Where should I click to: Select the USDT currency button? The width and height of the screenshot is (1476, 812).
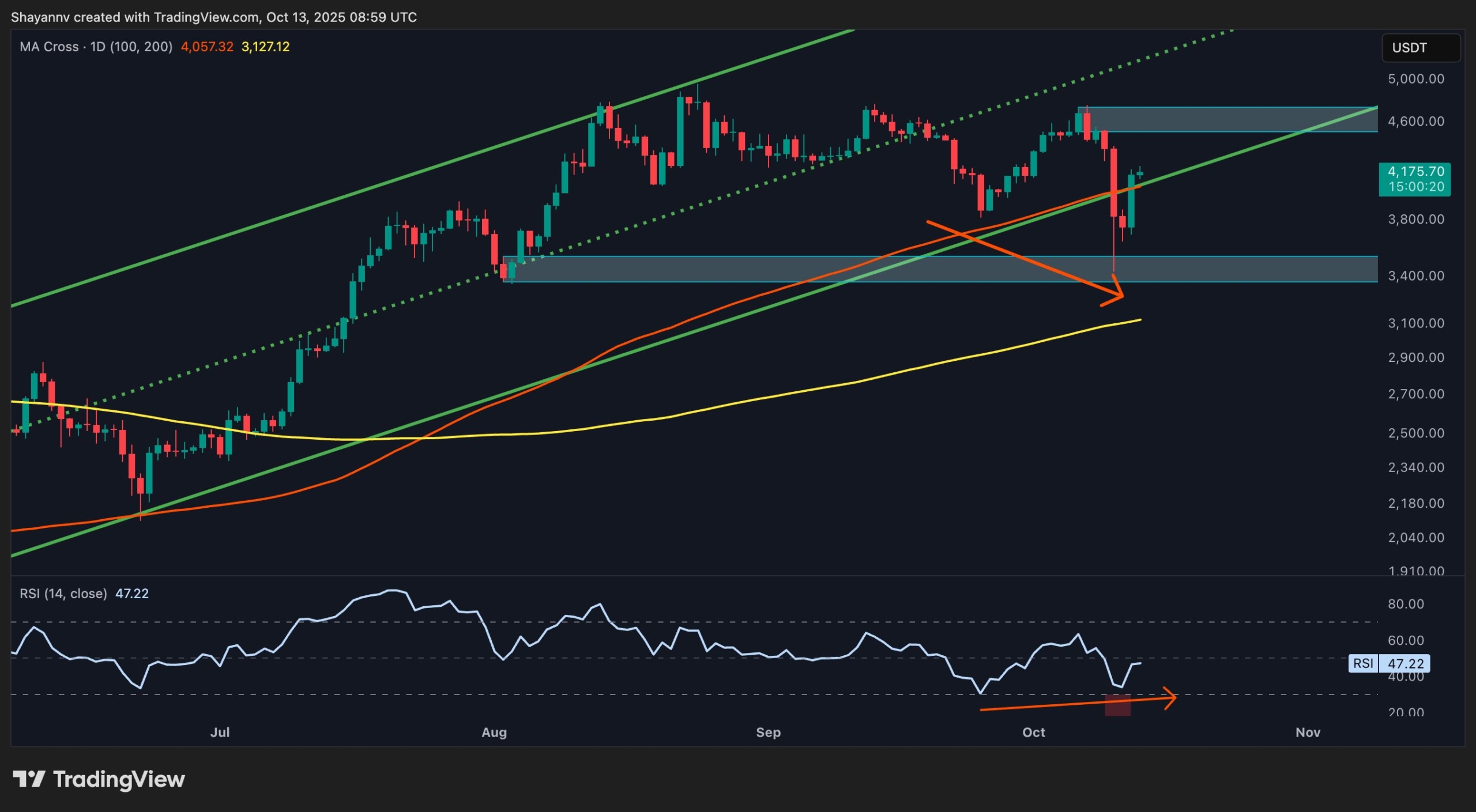pos(1421,48)
